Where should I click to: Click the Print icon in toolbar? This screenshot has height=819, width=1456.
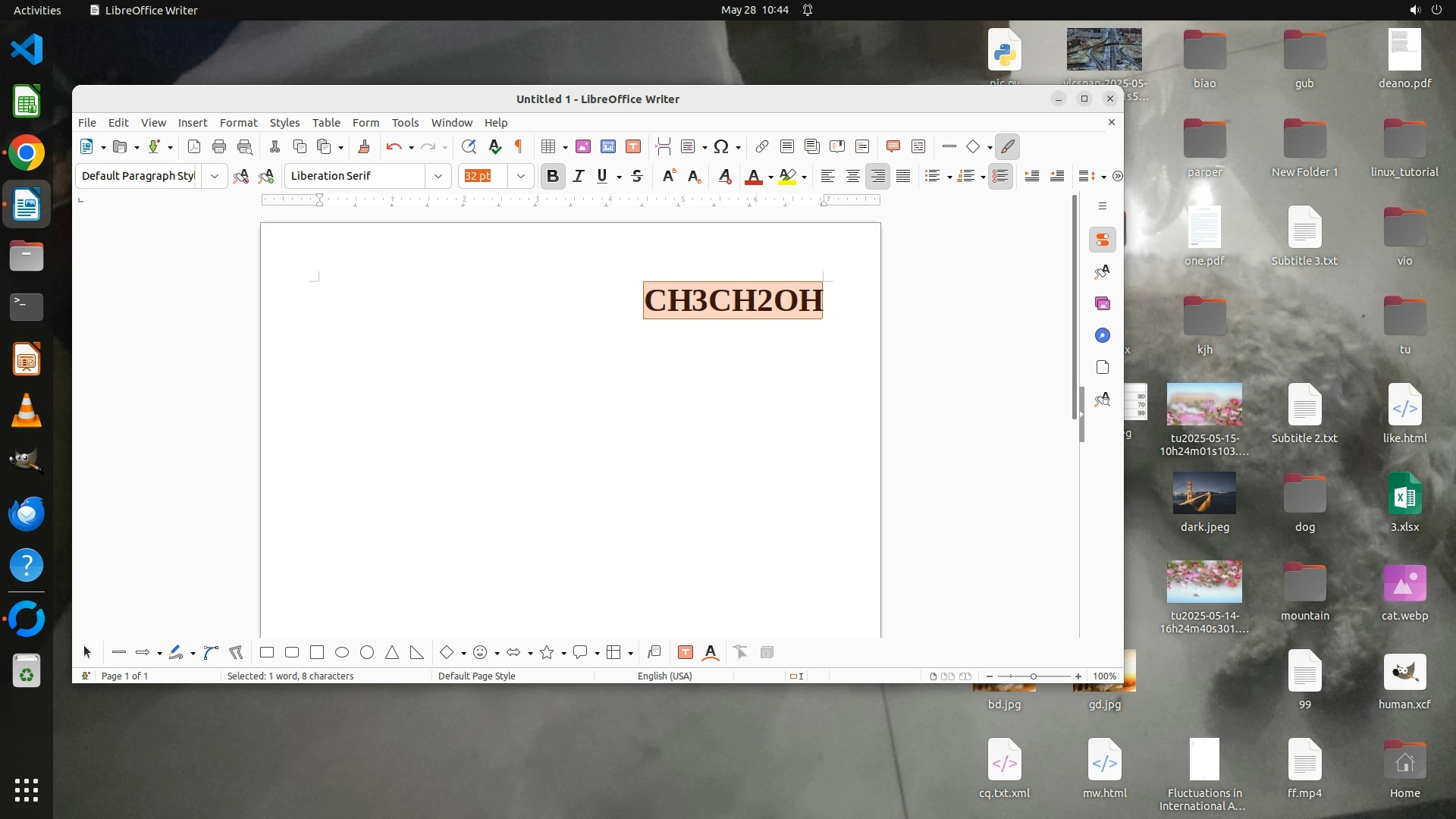point(219,147)
